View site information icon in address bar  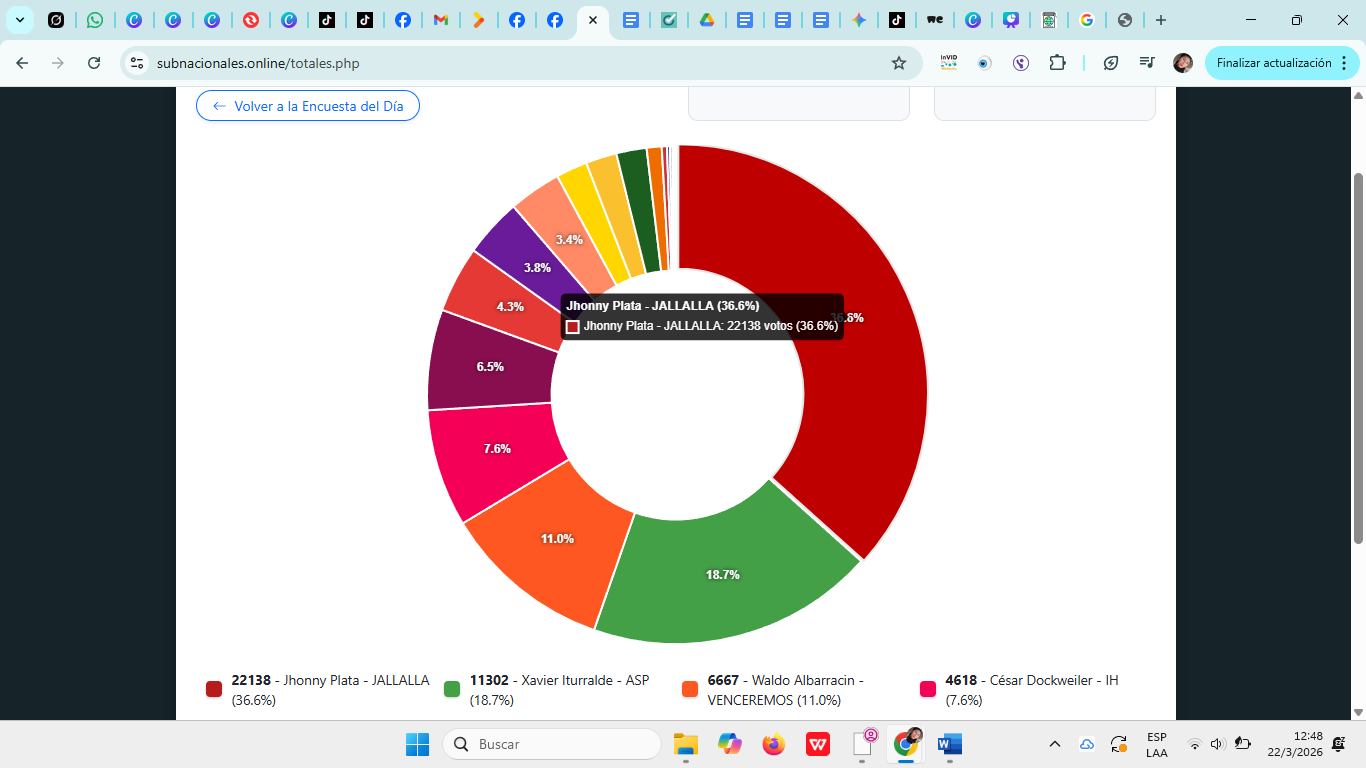pos(138,63)
